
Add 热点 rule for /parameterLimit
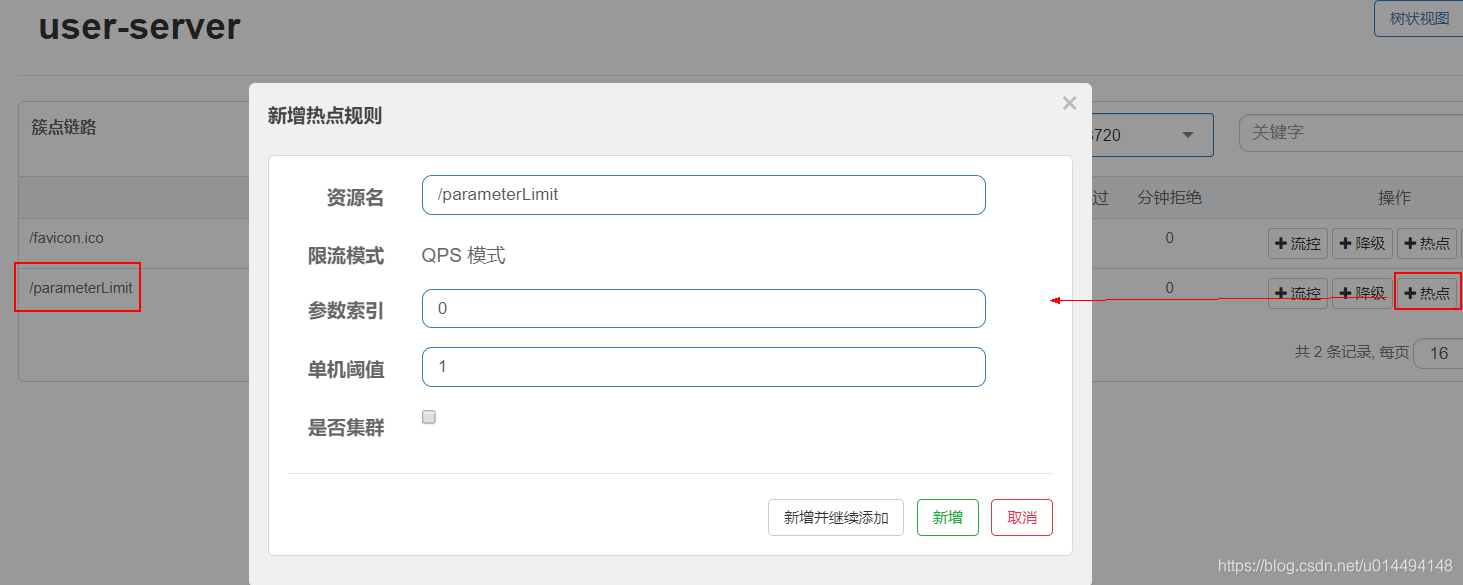coord(1426,293)
